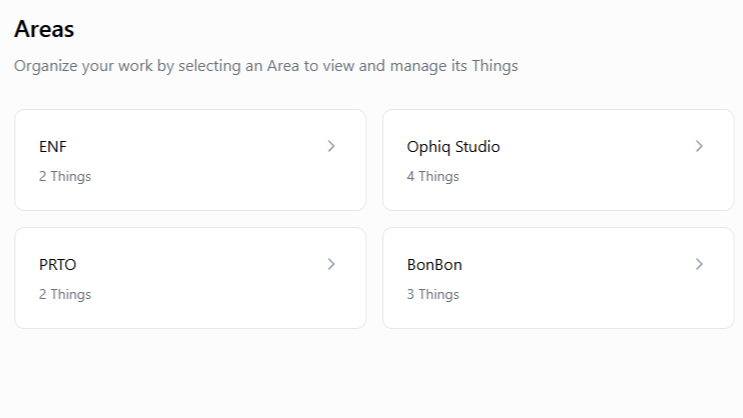This screenshot has height=418, width=743.
Task: Click the "Organize your work" subtitle text
Action: point(266,67)
